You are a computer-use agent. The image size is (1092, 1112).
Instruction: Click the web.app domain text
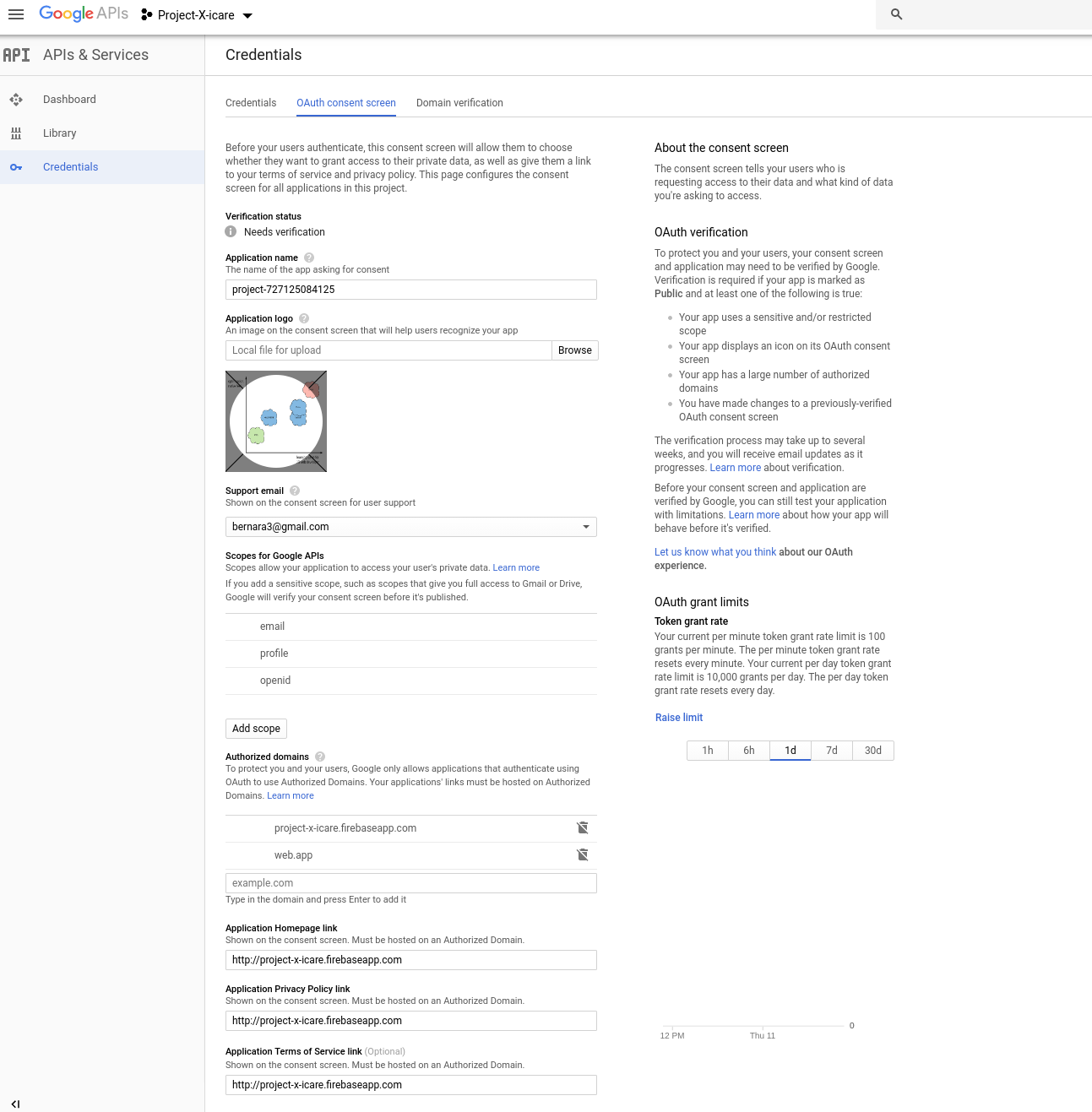coord(293,855)
